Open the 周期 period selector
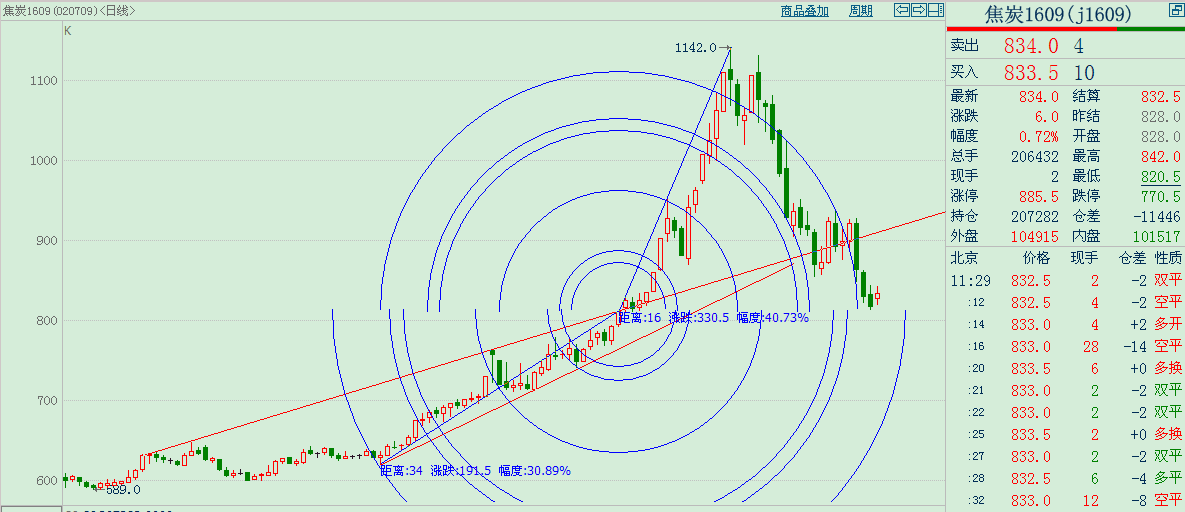This screenshot has width=1185, height=512. click(860, 11)
